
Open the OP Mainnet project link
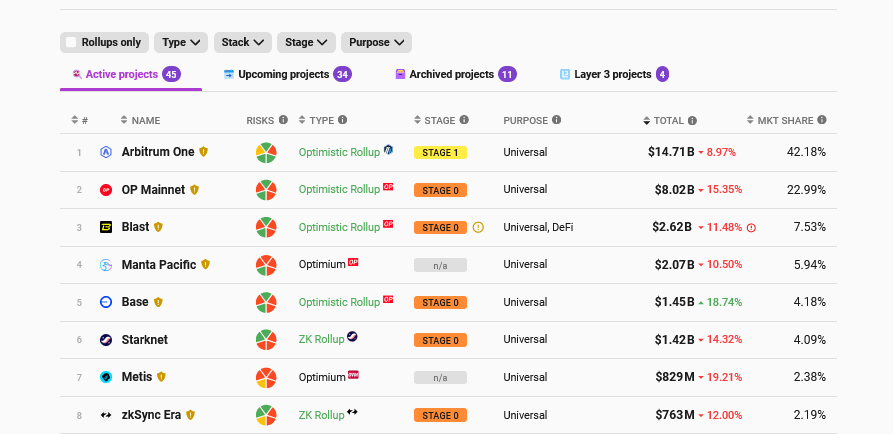[x=153, y=190]
